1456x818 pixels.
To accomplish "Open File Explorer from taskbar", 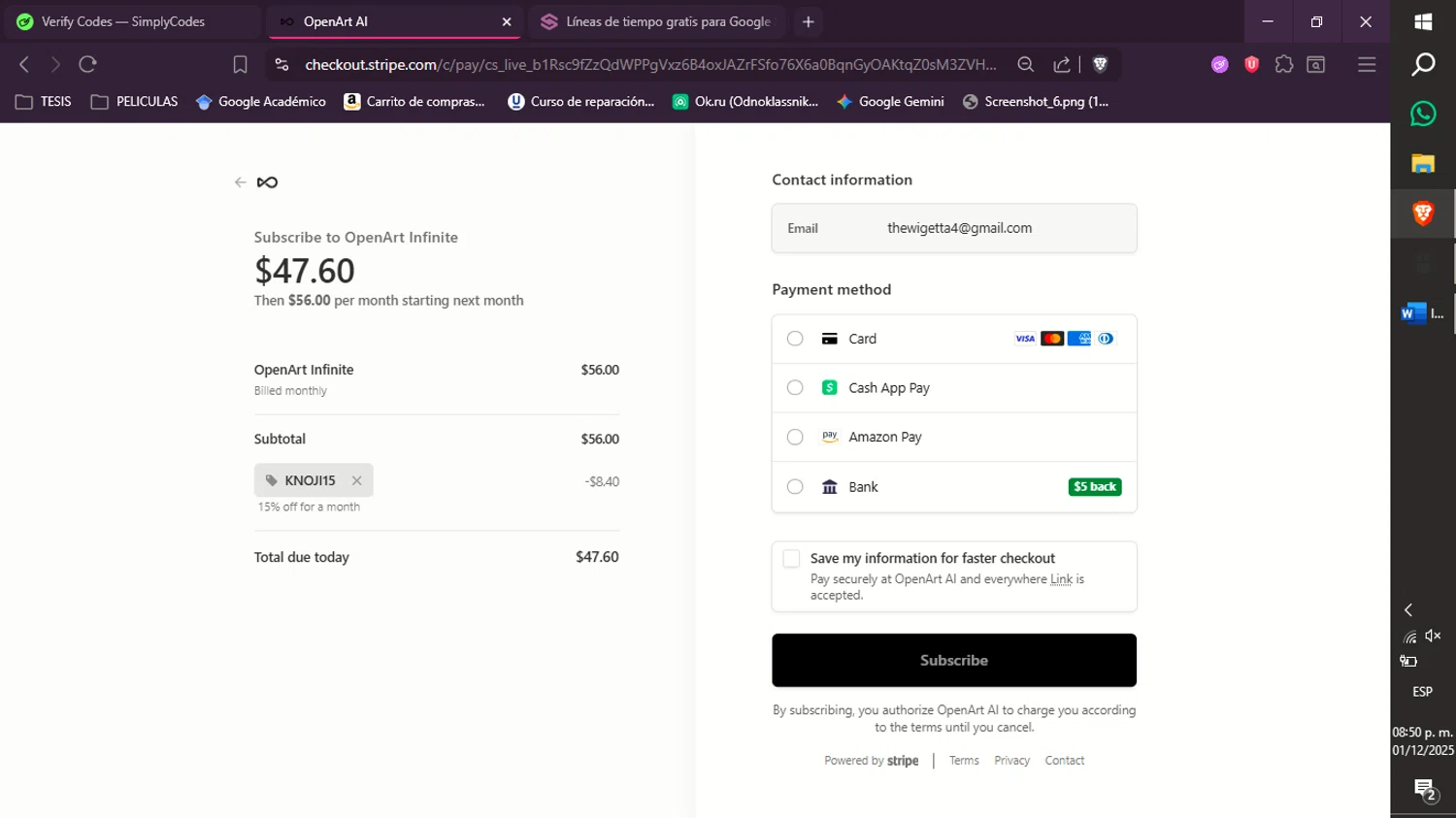I will (1423, 163).
